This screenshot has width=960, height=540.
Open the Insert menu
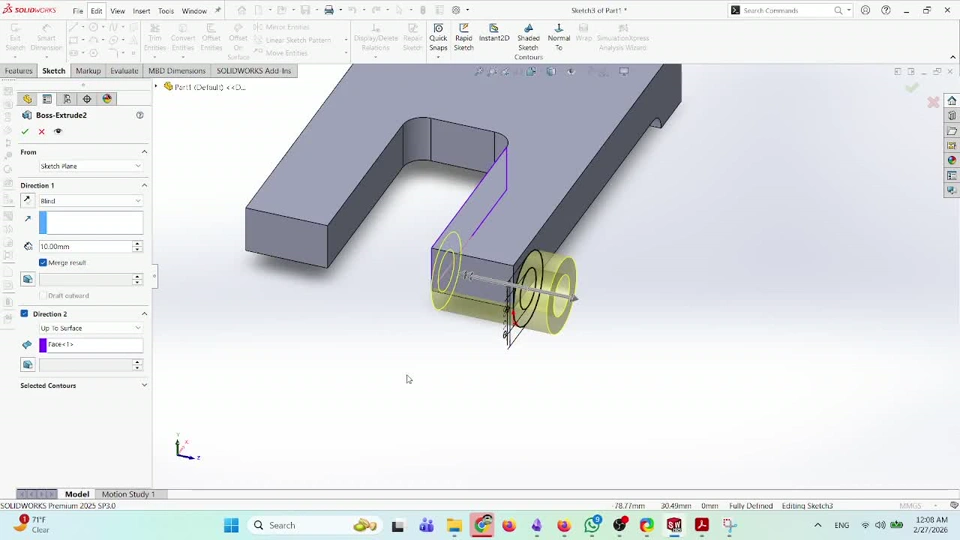(141, 11)
